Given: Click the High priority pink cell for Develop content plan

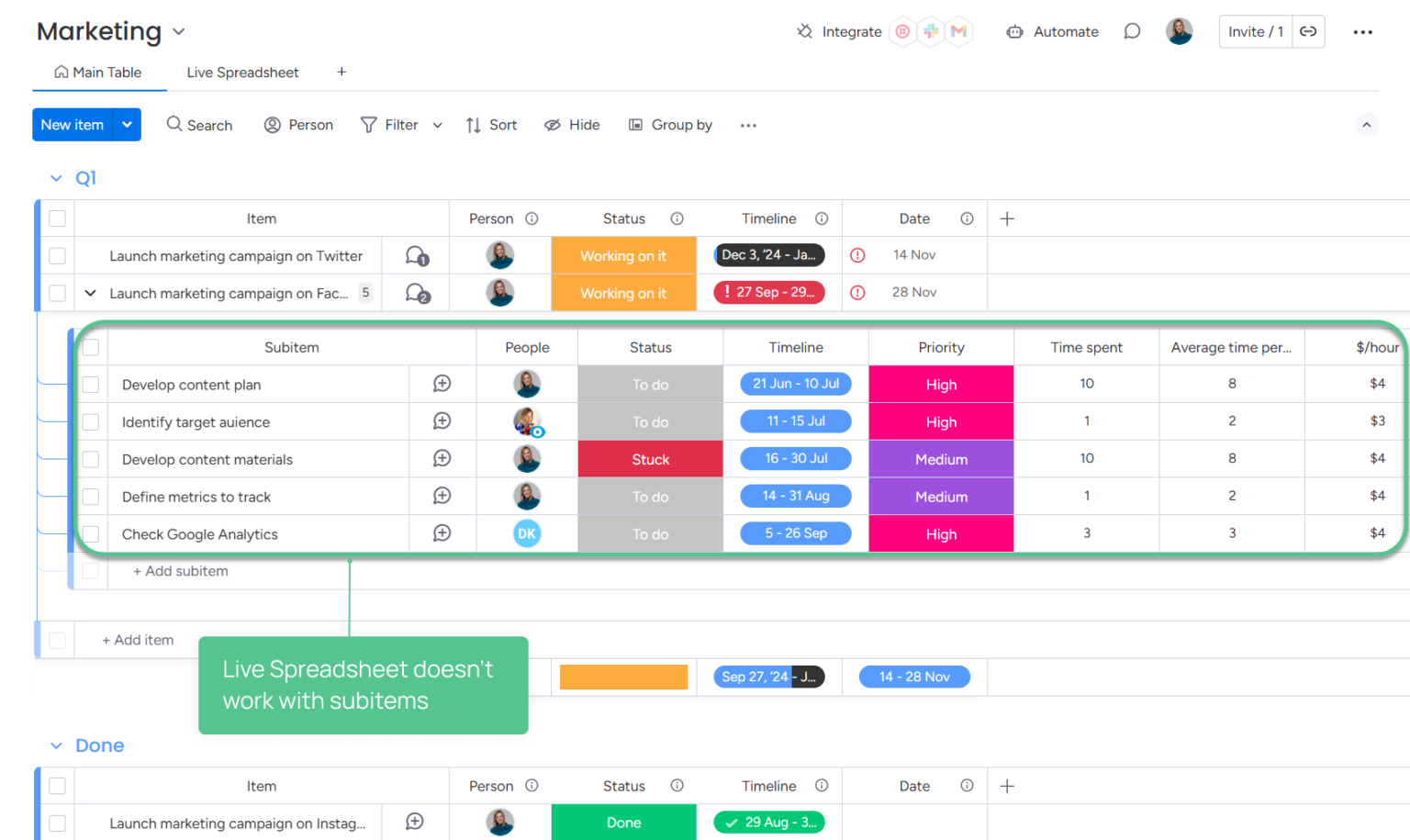Looking at the screenshot, I should click(x=941, y=384).
